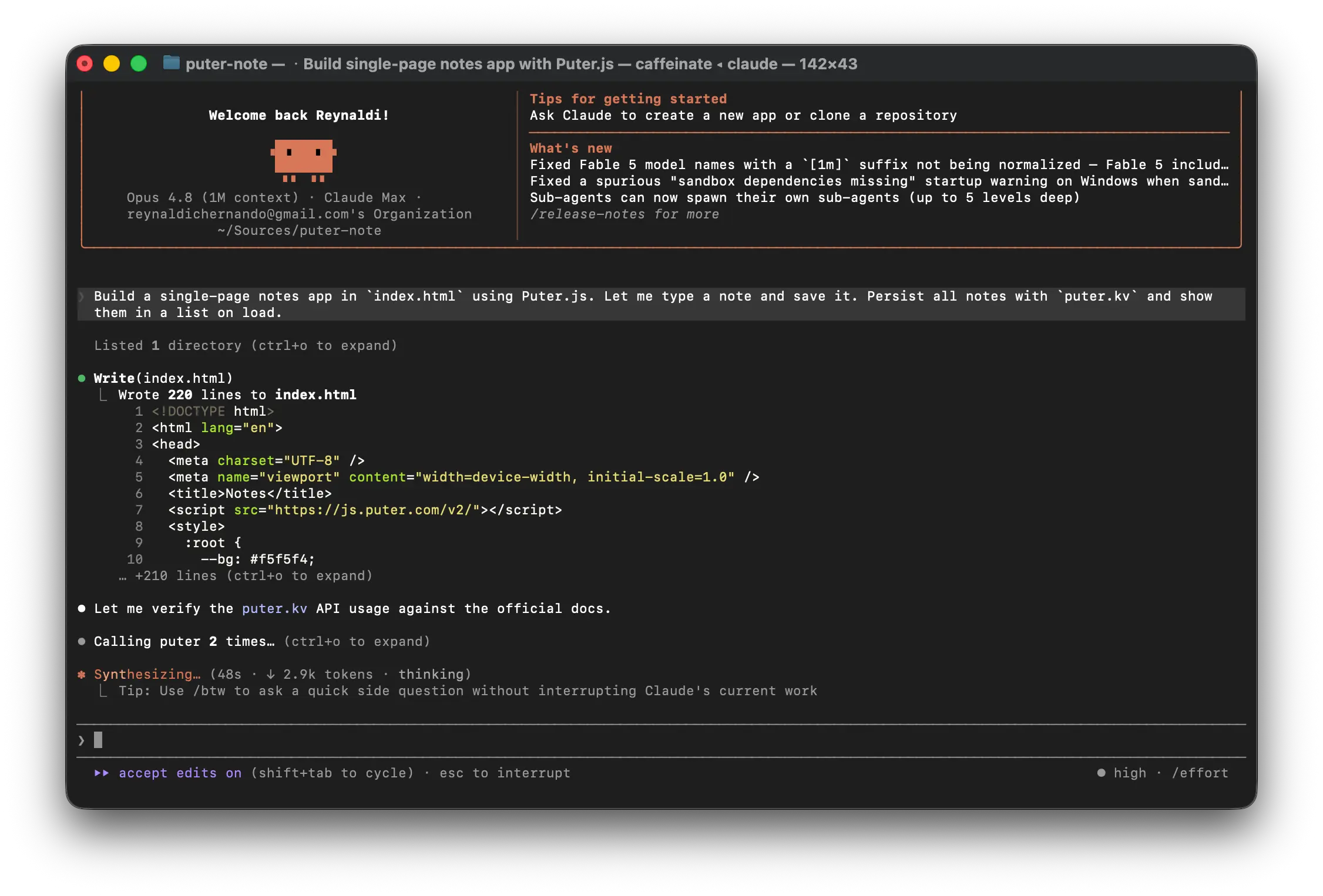This screenshot has width=1323, height=896.
Task: Expand 'Calling puter 2 times' details
Action: 262,642
